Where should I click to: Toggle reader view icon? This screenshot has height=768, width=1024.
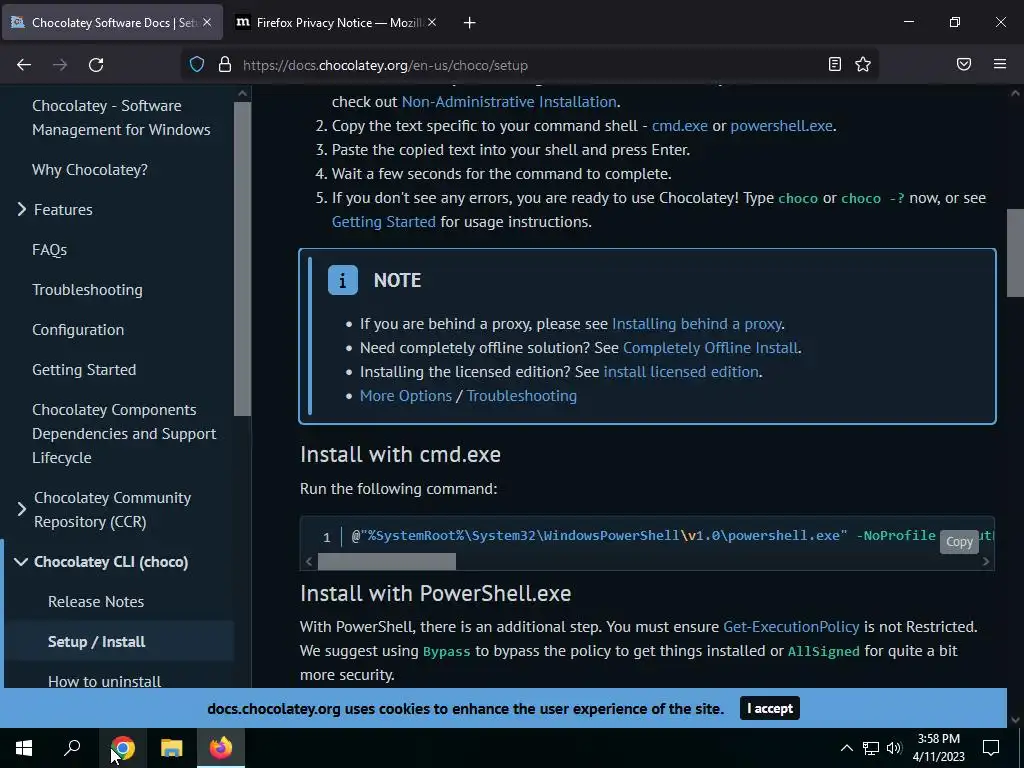pos(835,64)
